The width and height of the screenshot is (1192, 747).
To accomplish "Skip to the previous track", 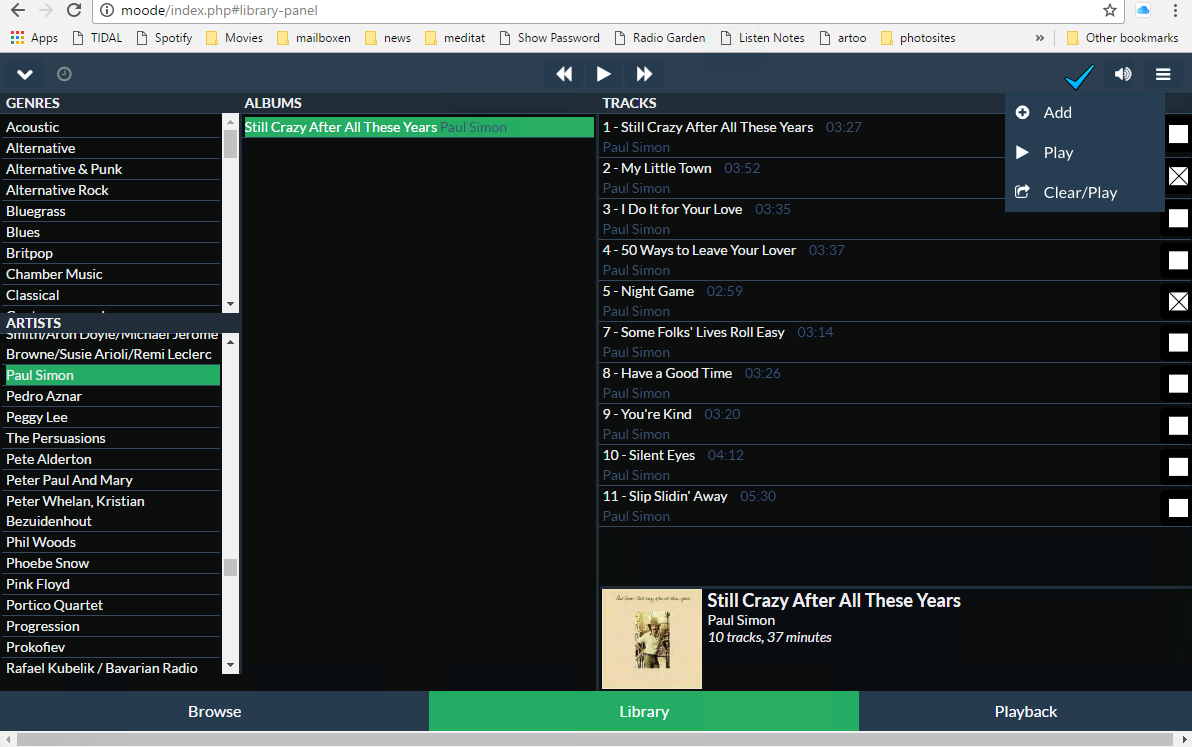I will (564, 74).
